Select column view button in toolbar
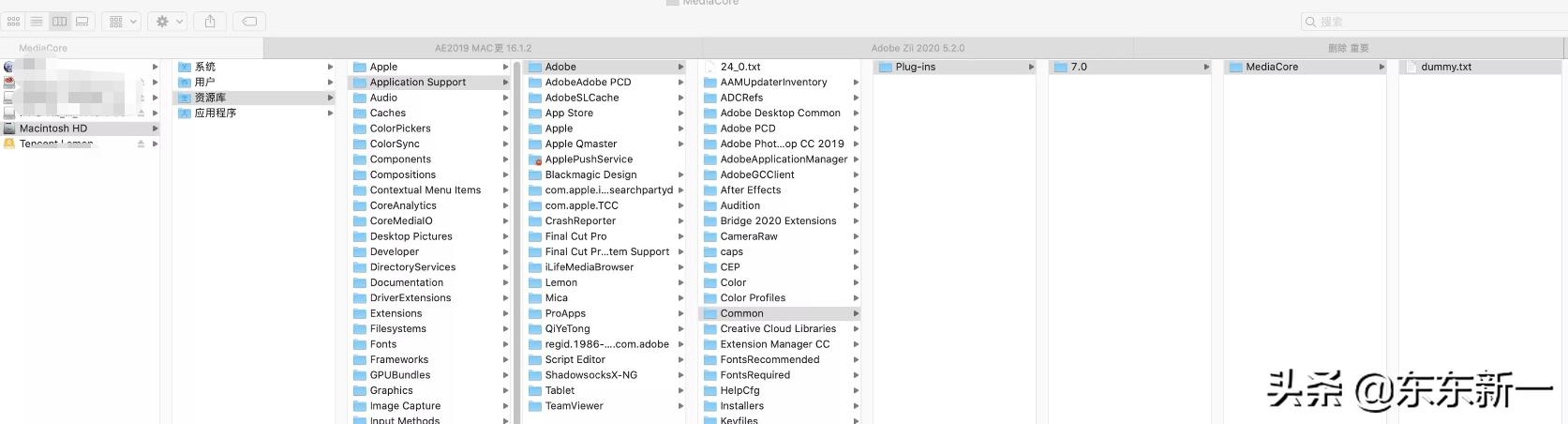The width and height of the screenshot is (1568, 424). point(60,21)
